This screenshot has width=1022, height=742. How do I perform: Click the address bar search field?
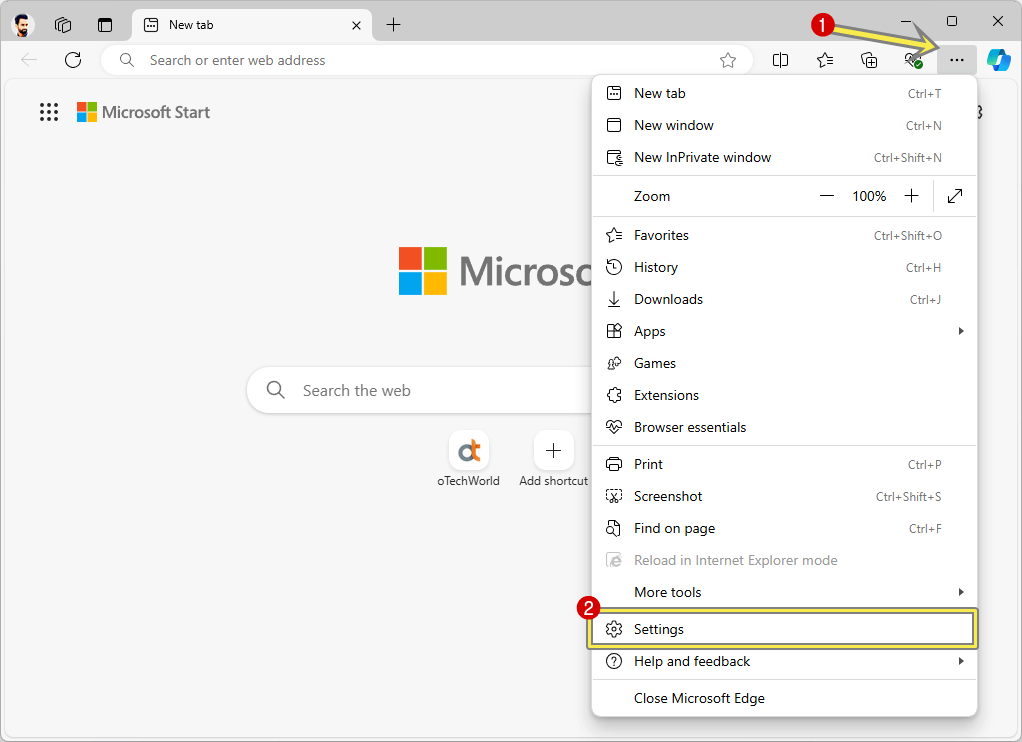(x=426, y=60)
